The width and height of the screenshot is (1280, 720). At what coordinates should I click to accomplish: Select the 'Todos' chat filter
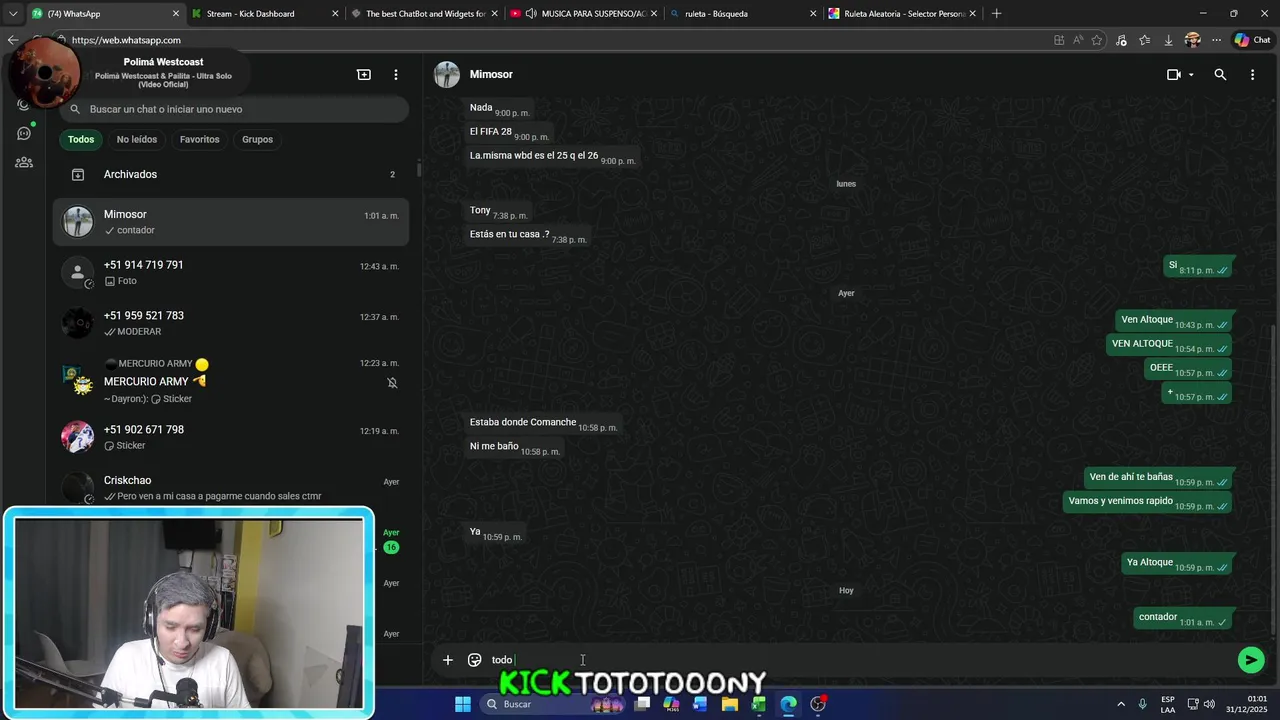[81, 139]
